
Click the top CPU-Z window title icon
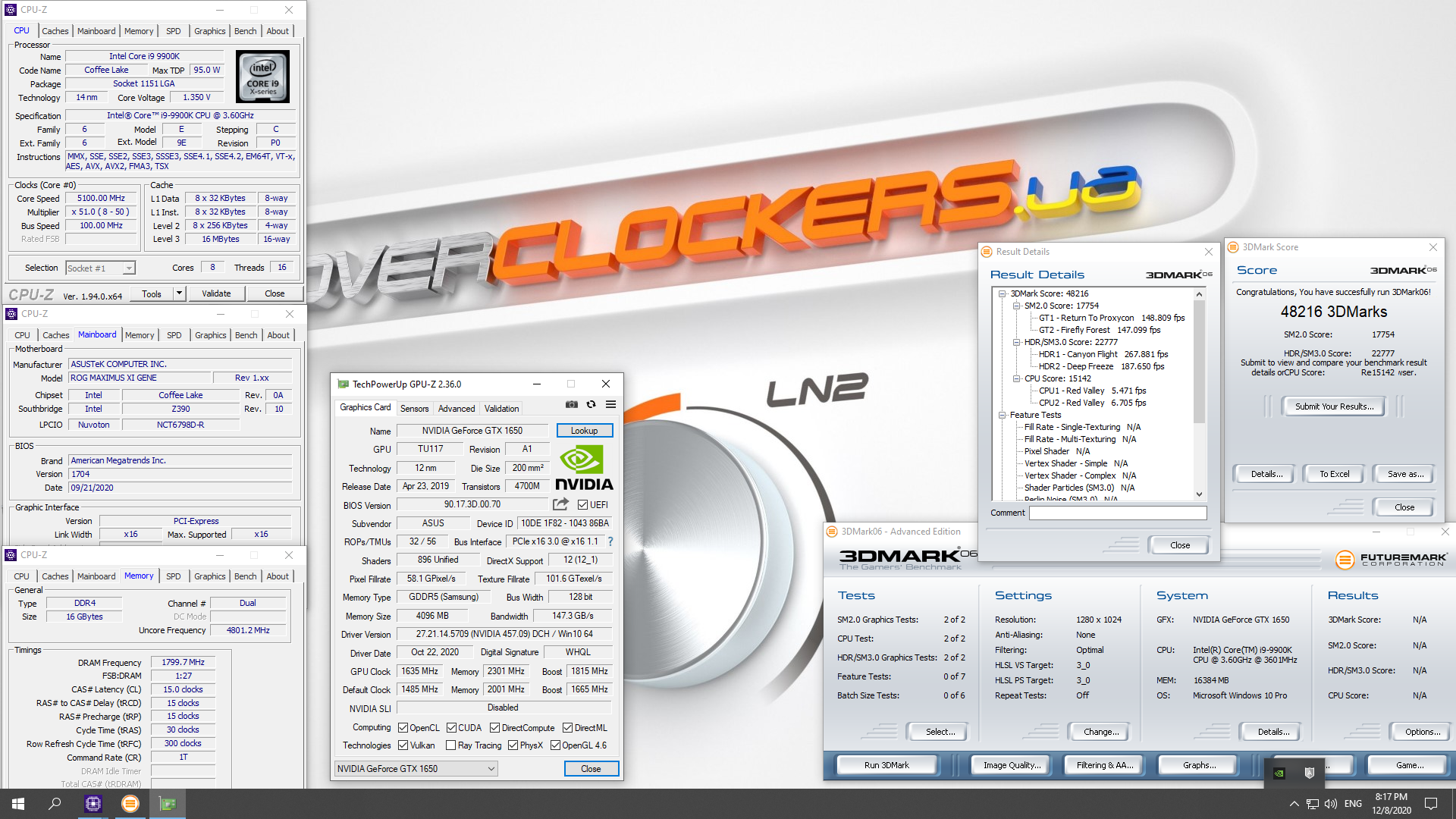click(x=11, y=10)
